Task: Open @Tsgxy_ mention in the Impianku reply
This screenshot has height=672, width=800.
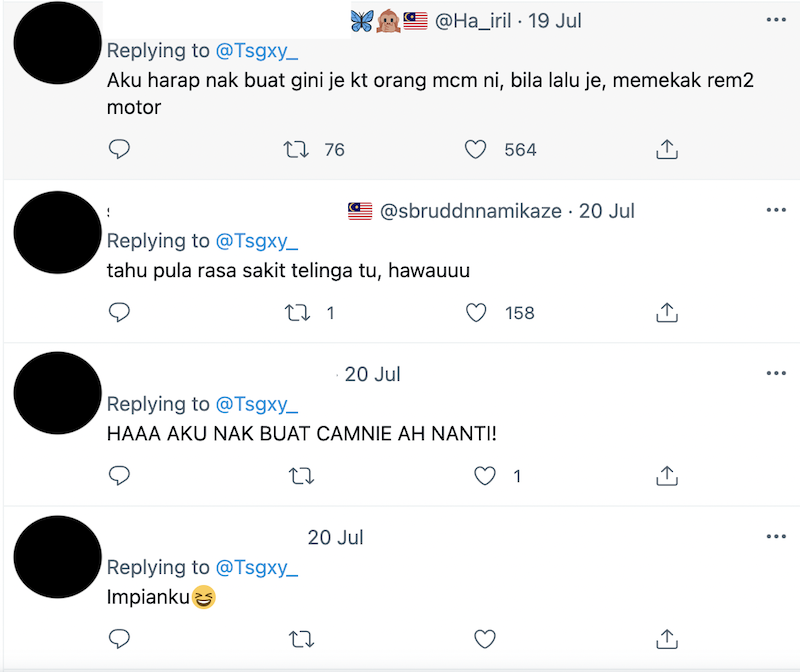Action: tap(256, 568)
